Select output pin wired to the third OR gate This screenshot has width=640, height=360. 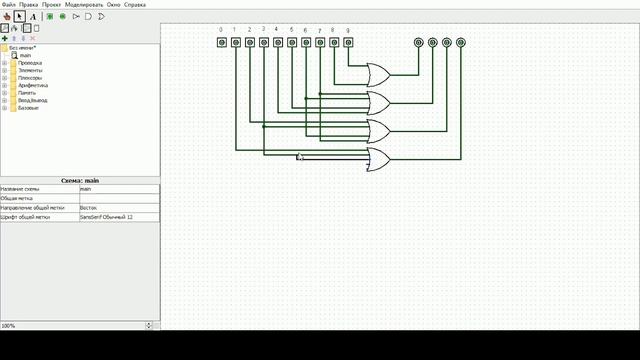click(447, 42)
